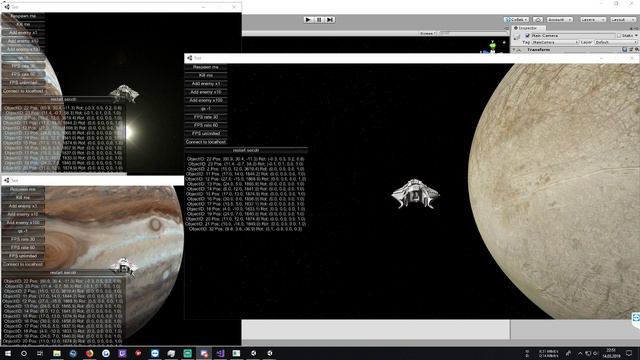Advance one frame with the Step button

pyautogui.click(x=330, y=20)
